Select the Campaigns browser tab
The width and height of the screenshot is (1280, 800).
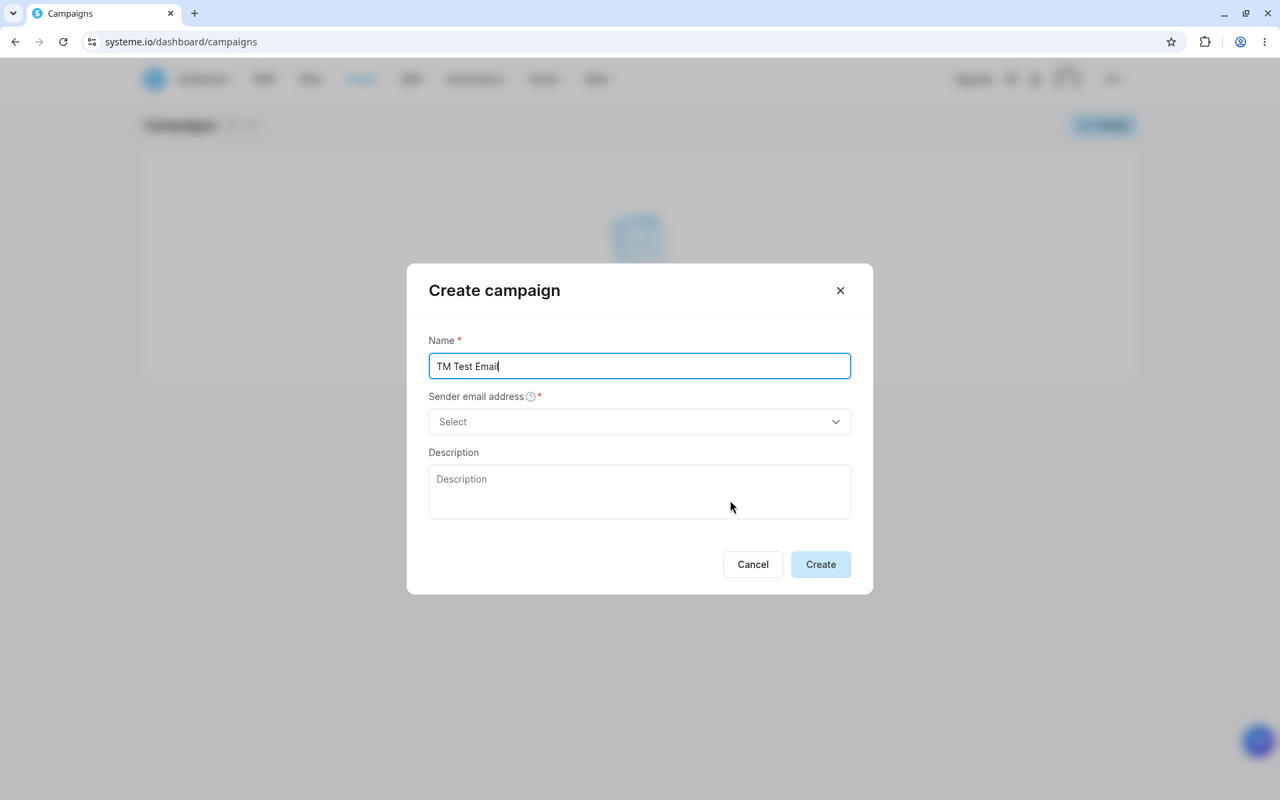pyautogui.click(x=103, y=14)
